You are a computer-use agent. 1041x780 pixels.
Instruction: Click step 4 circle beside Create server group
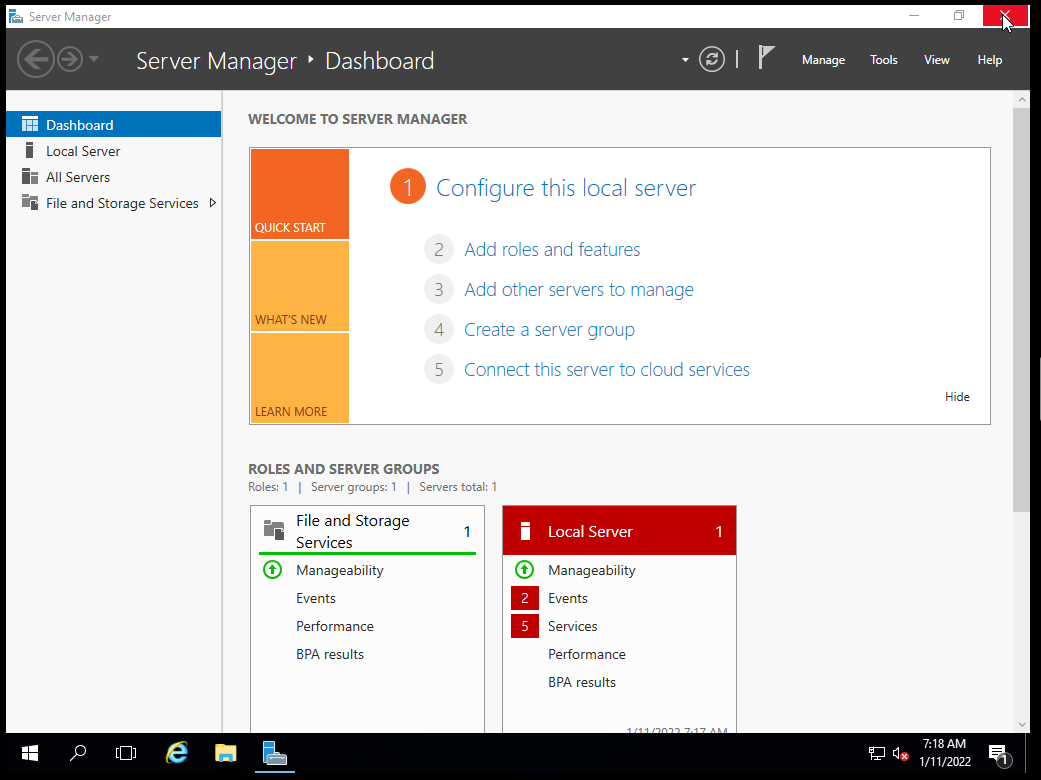click(439, 329)
